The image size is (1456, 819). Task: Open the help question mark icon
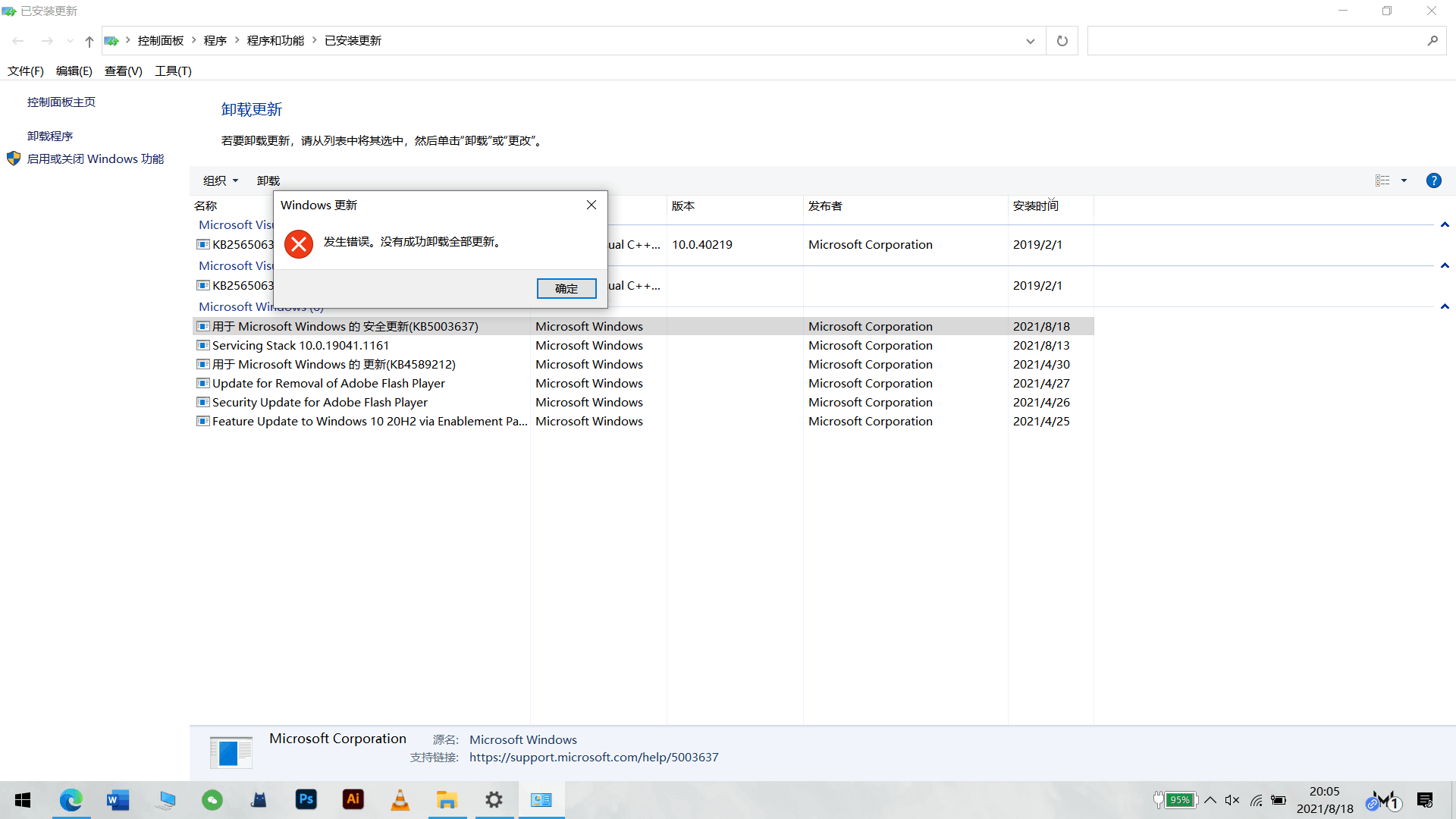pos(1433,180)
